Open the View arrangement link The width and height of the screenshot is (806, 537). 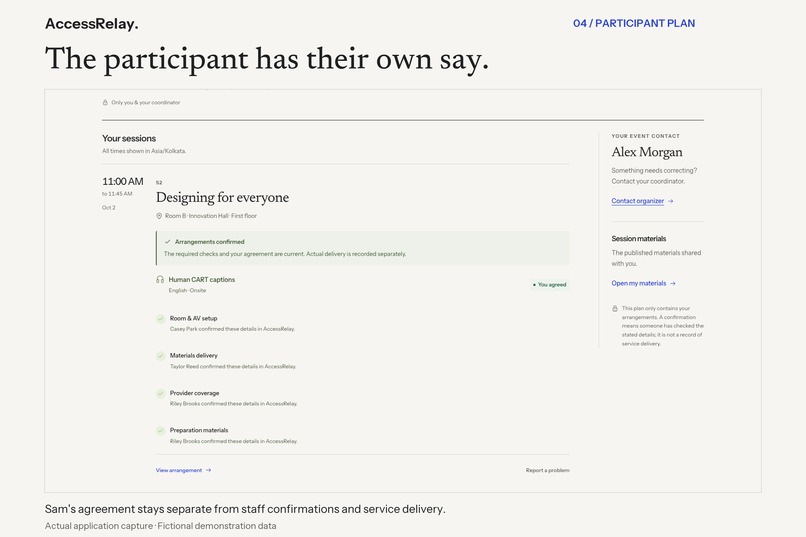click(x=179, y=470)
